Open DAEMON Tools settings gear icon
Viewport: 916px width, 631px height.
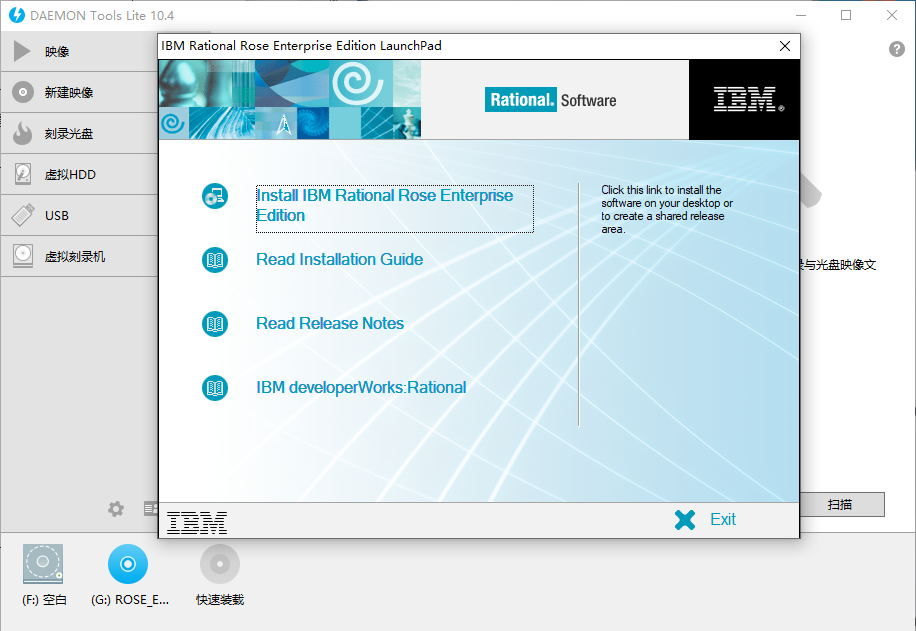click(116, 509)
